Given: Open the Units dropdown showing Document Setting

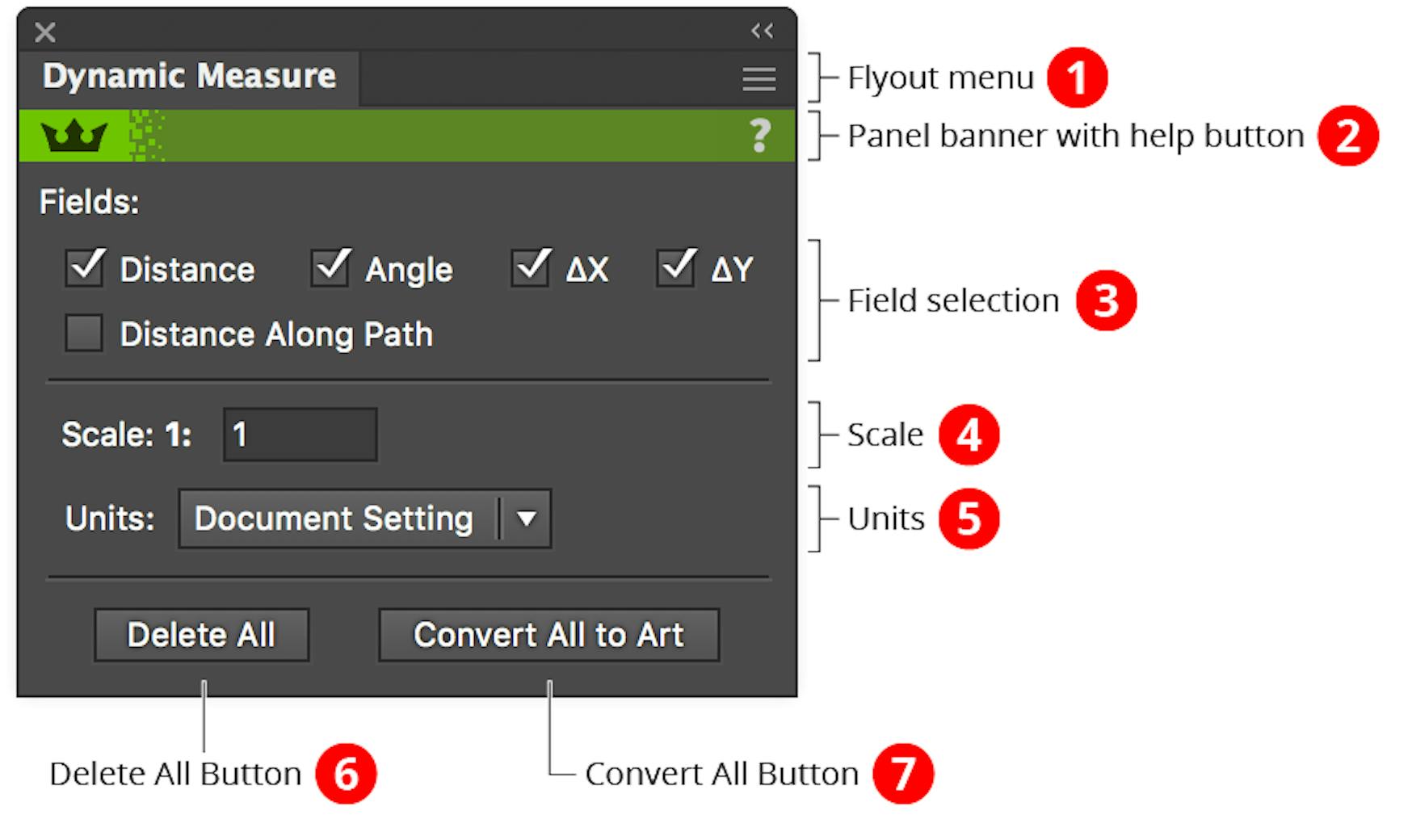Looking at the screenshot, I should (339, 519).
